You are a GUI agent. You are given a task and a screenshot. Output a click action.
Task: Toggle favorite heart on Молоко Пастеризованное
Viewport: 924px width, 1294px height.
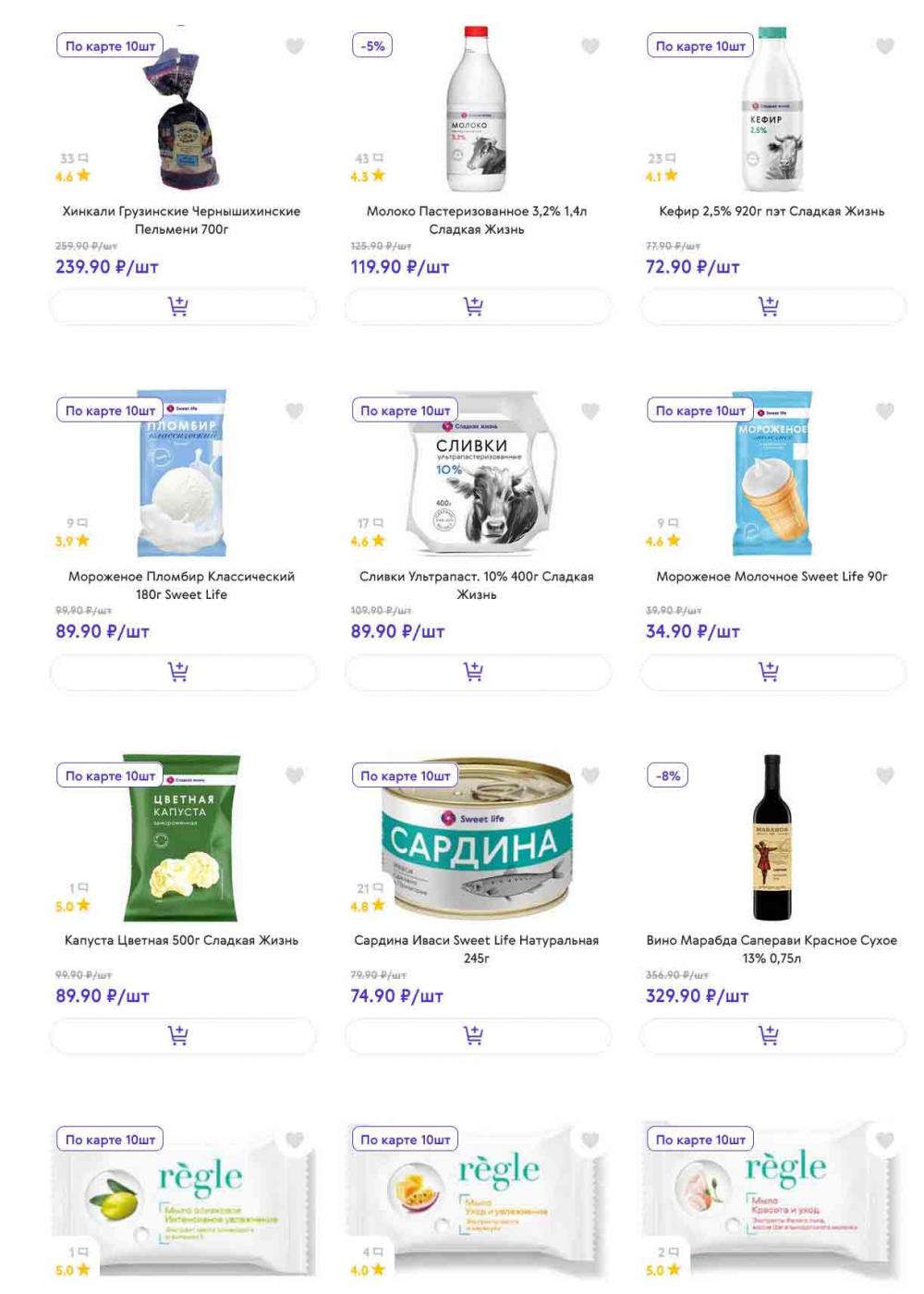click(x=590, y=46)
